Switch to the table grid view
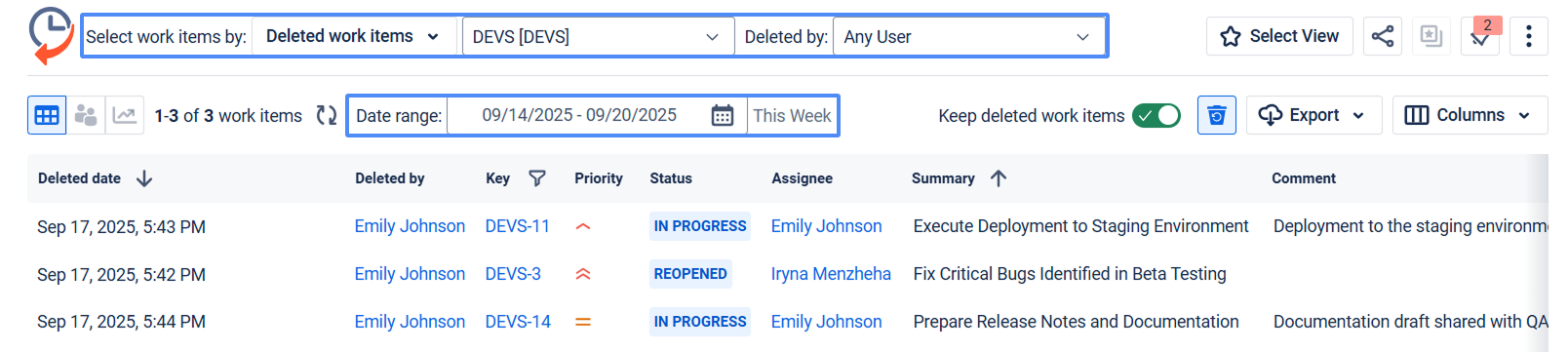The width and height of the screenshot is (1568, 352). 47,115
